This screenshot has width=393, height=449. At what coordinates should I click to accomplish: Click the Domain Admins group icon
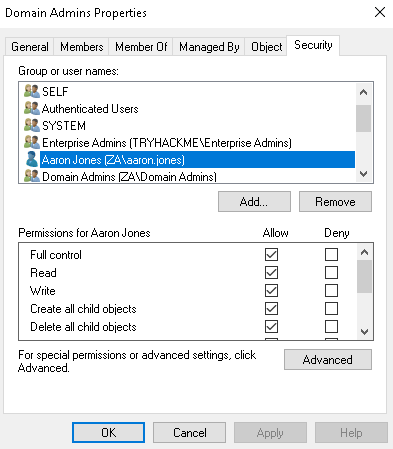tap(32, 176)
